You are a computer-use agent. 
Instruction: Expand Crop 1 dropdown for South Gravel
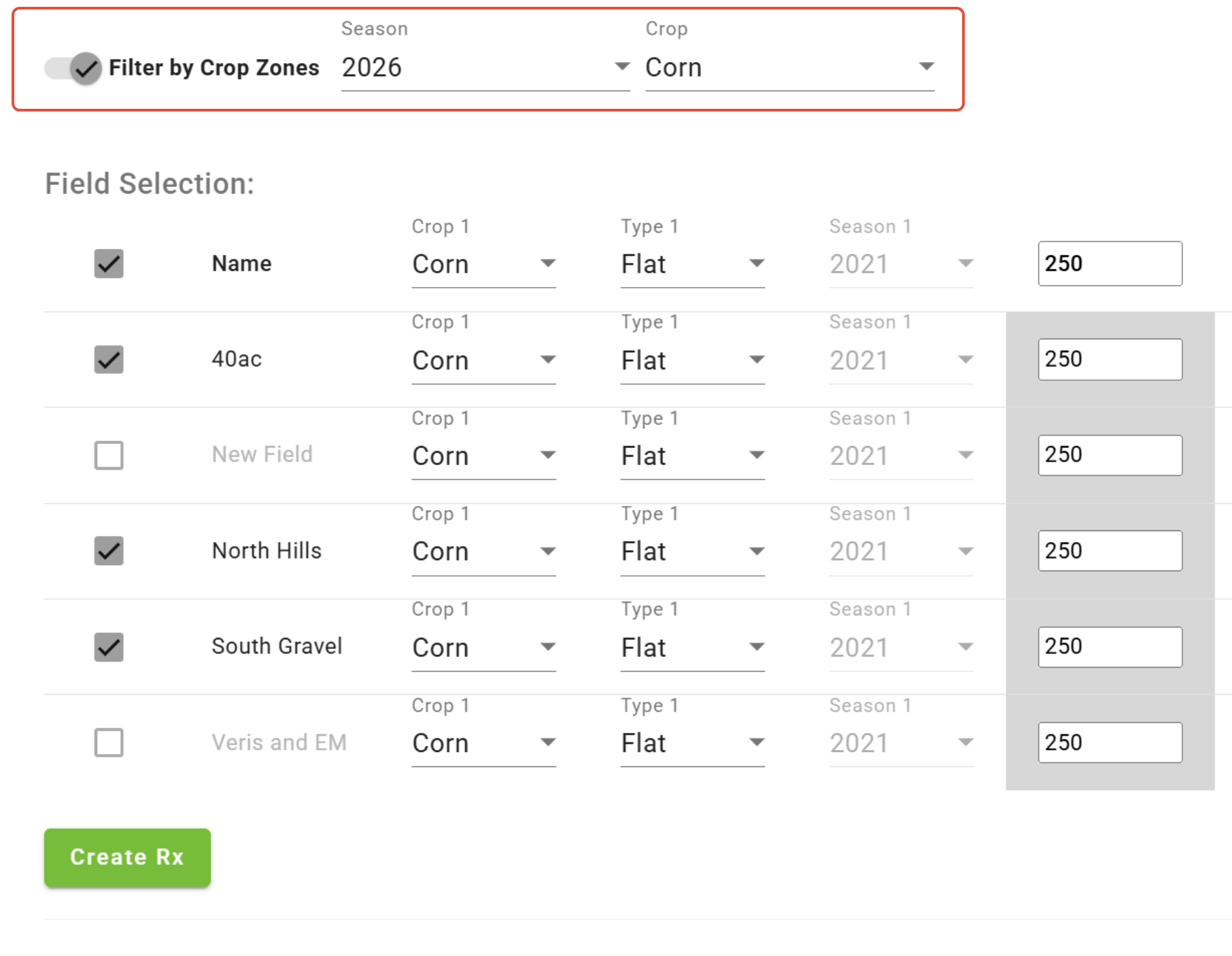click(483, 647)
